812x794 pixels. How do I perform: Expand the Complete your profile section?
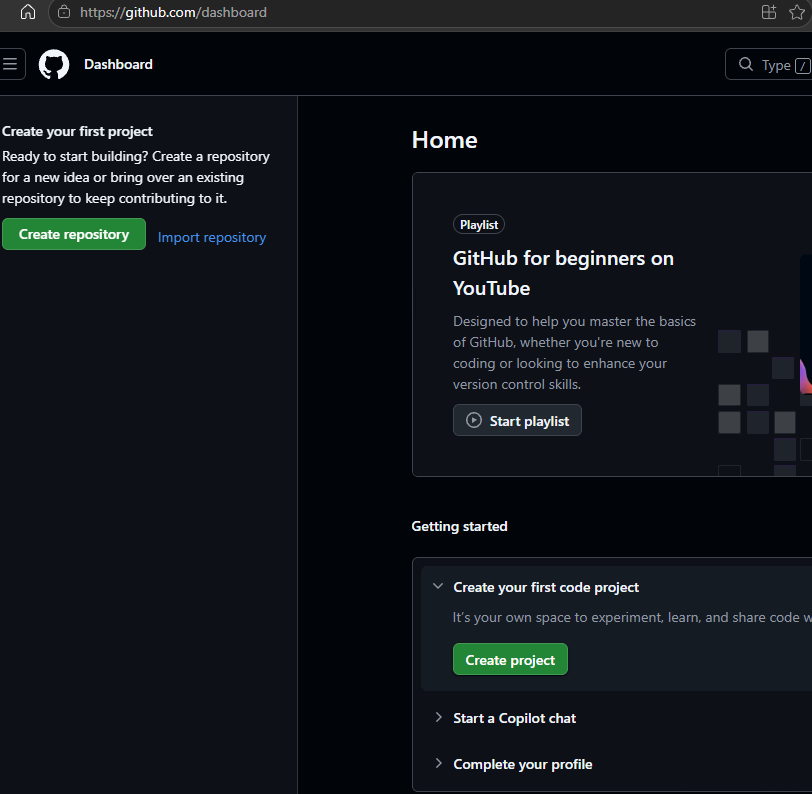pos(438,763)
